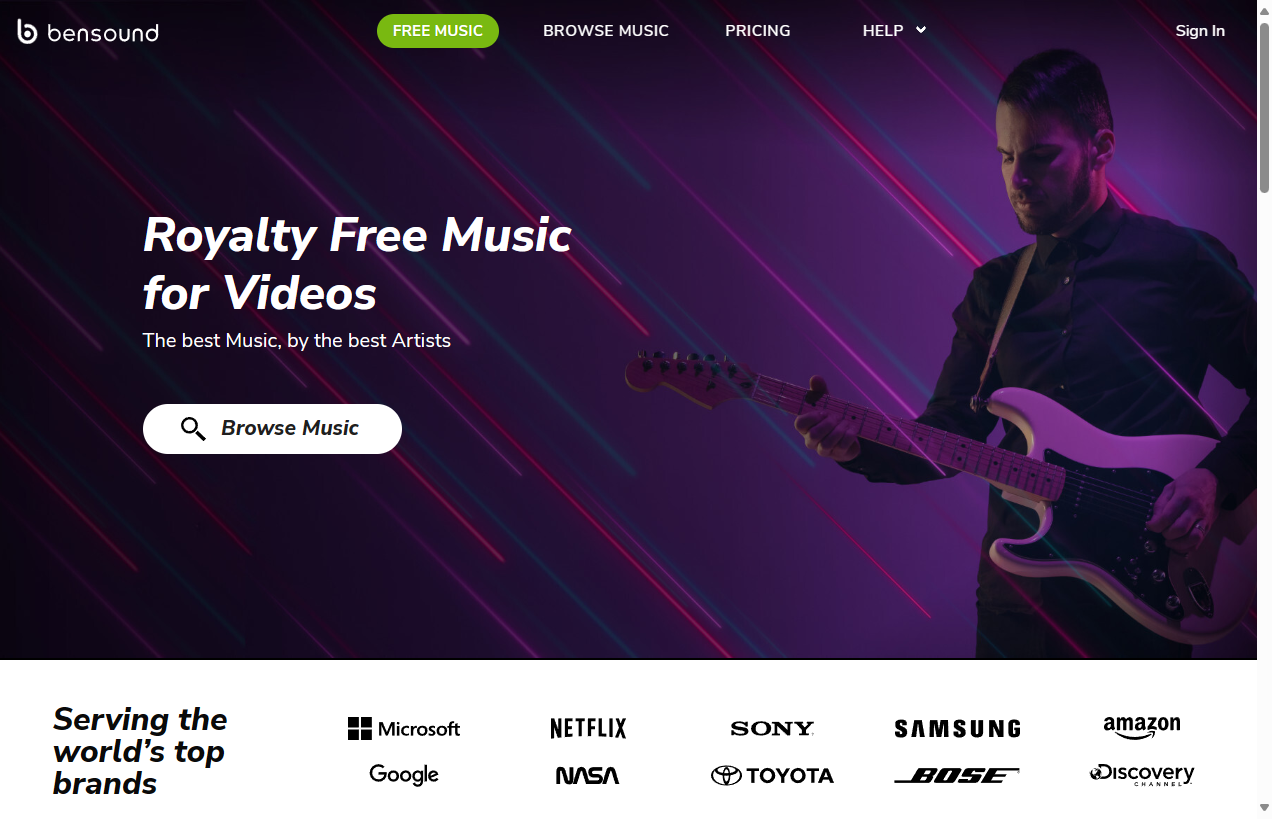Image resolution: width=1272 pixels, height=819 pixels.
Task: Click the Toyota brand logo
Action: tap(772, 775)
